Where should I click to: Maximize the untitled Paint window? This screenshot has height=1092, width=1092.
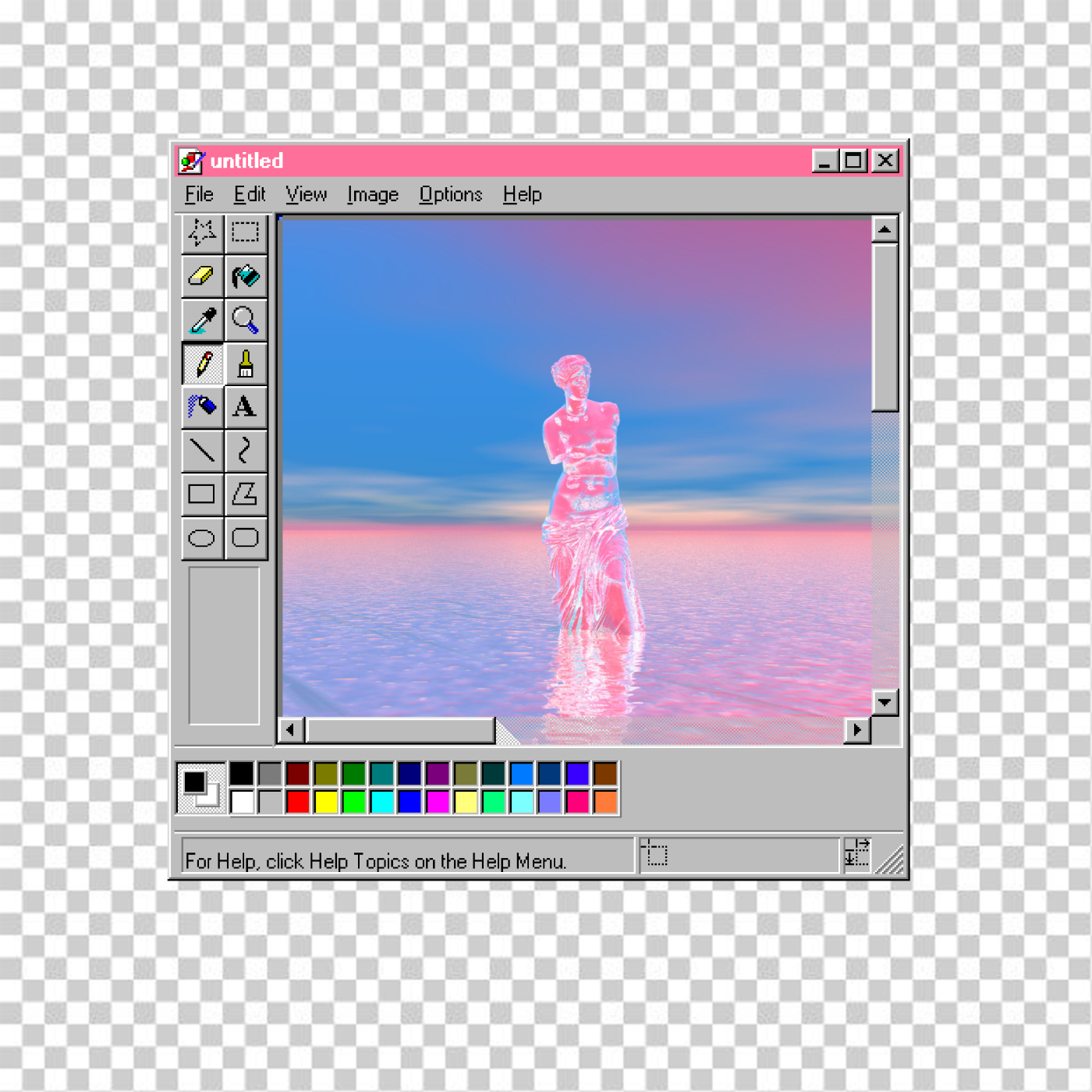[x=854, y=161]
